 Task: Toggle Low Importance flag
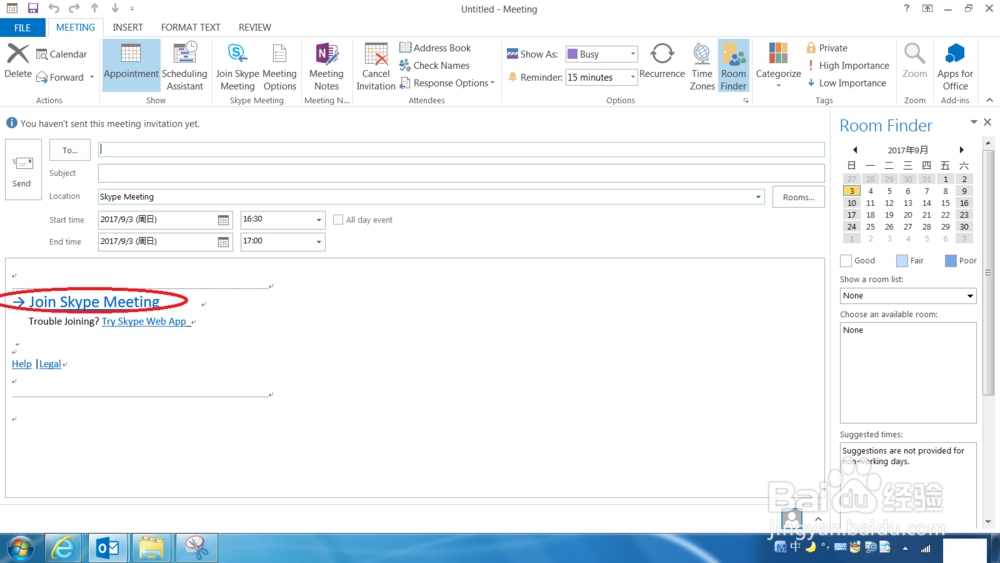[x=846, y=83]
